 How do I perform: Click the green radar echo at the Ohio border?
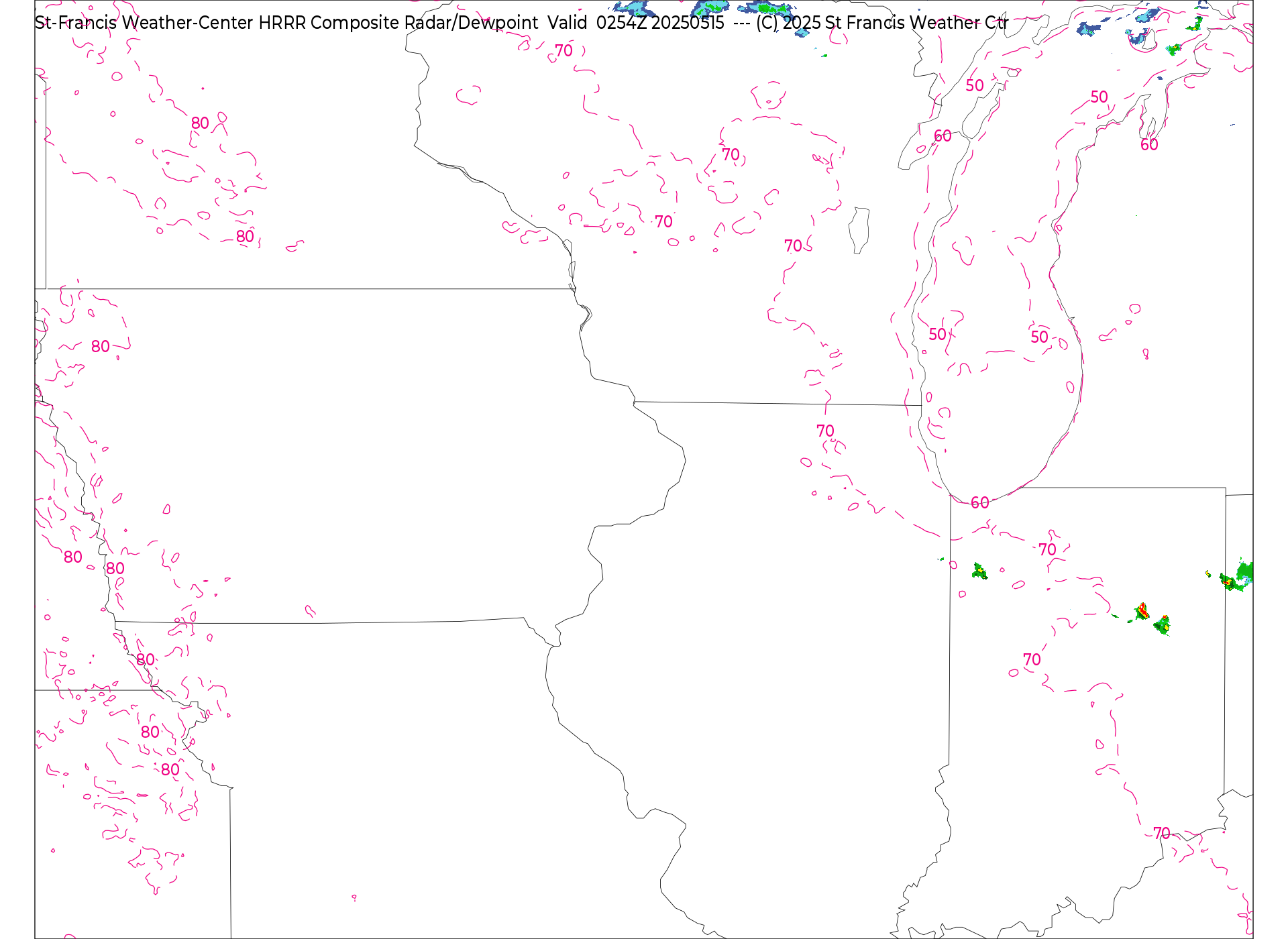click(1238, 576)
